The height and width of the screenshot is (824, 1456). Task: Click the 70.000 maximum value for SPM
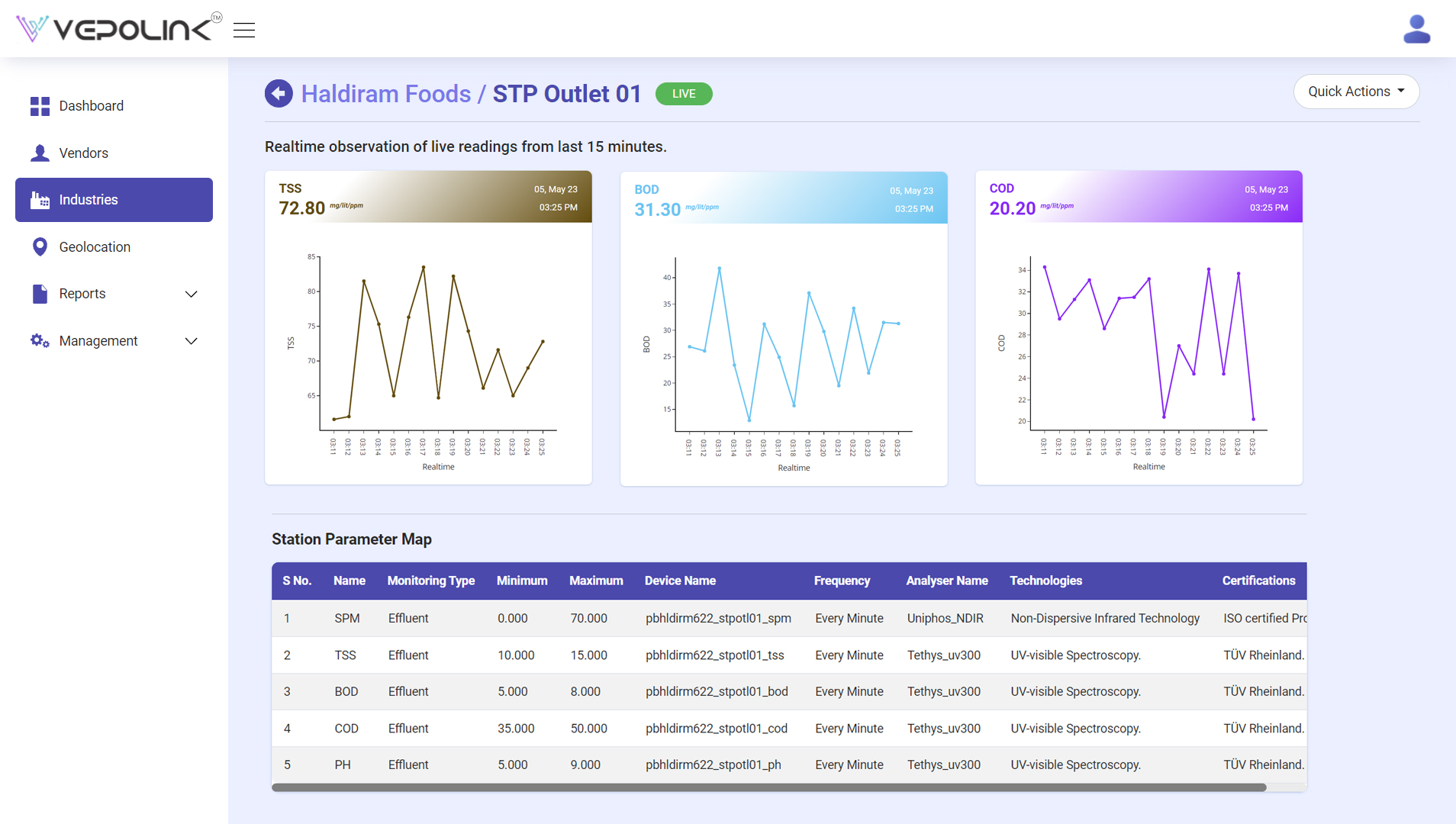click(x=589, y=618)
